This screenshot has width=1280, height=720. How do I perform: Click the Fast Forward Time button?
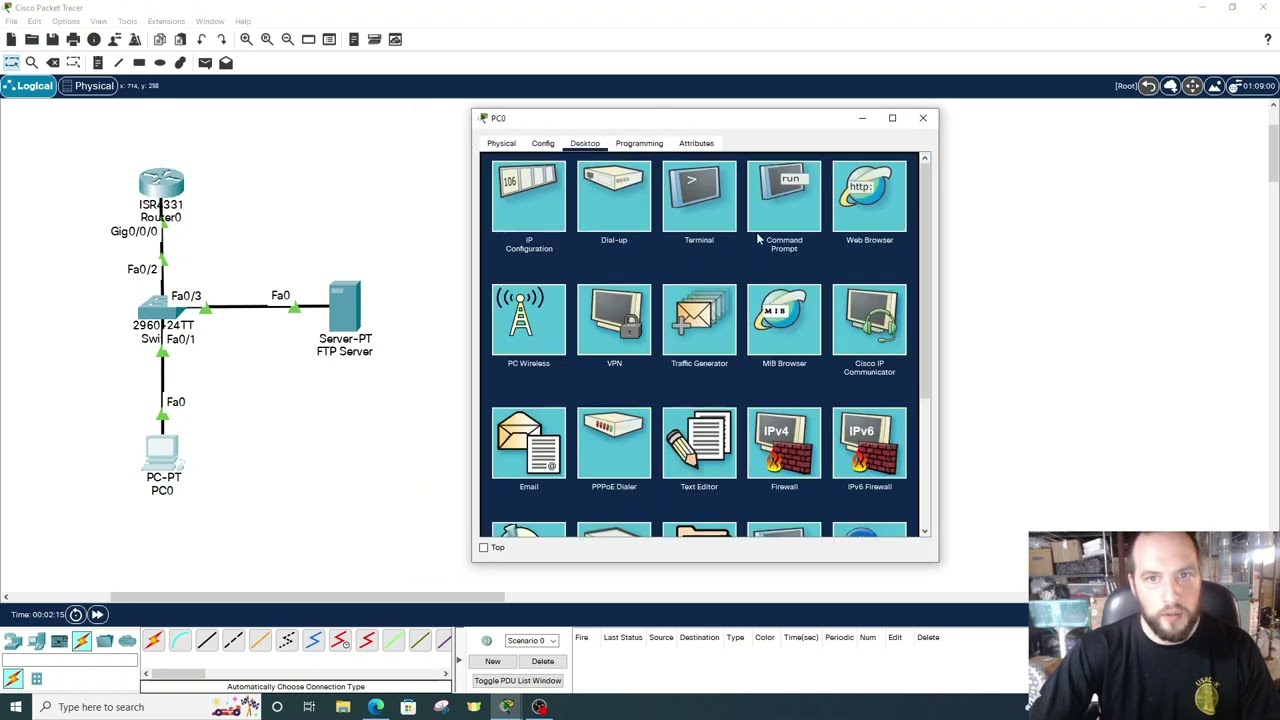[97, 614]
